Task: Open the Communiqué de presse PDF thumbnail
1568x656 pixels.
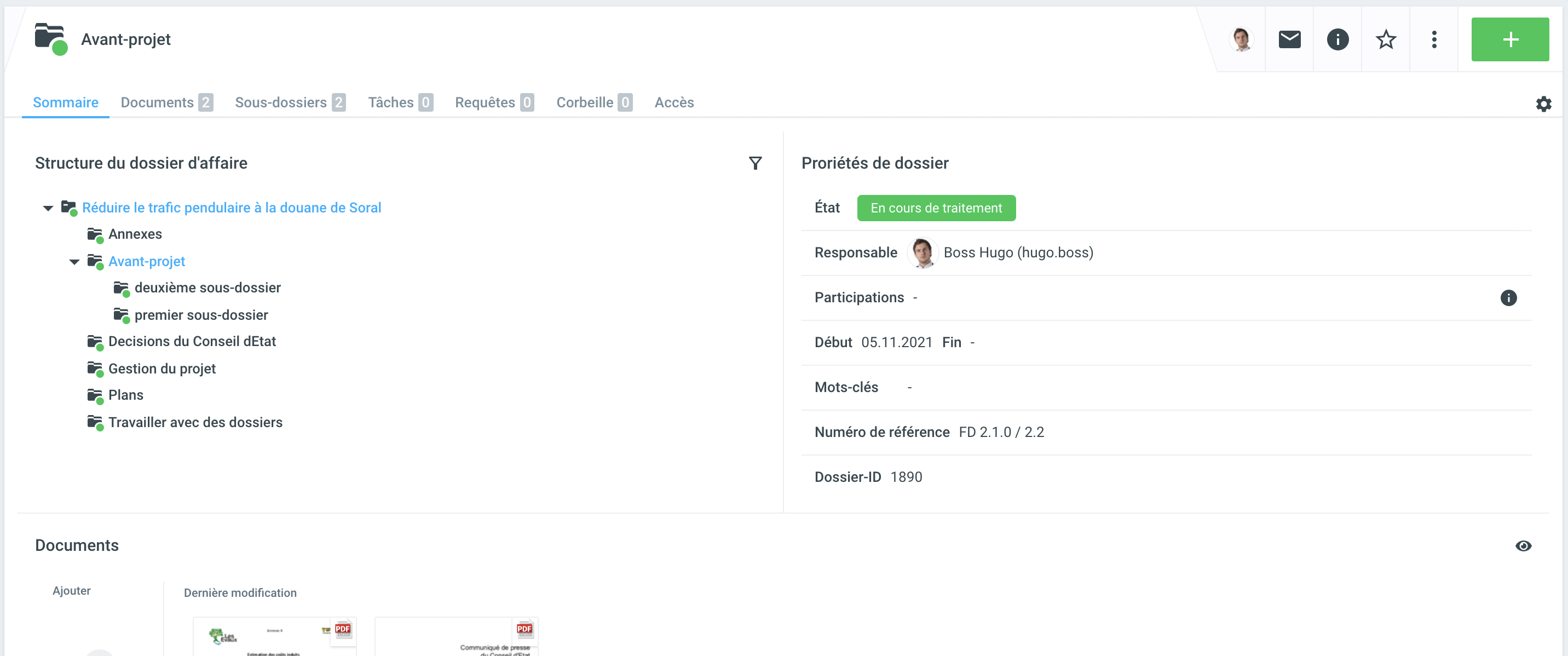Action: pos(456,636)
